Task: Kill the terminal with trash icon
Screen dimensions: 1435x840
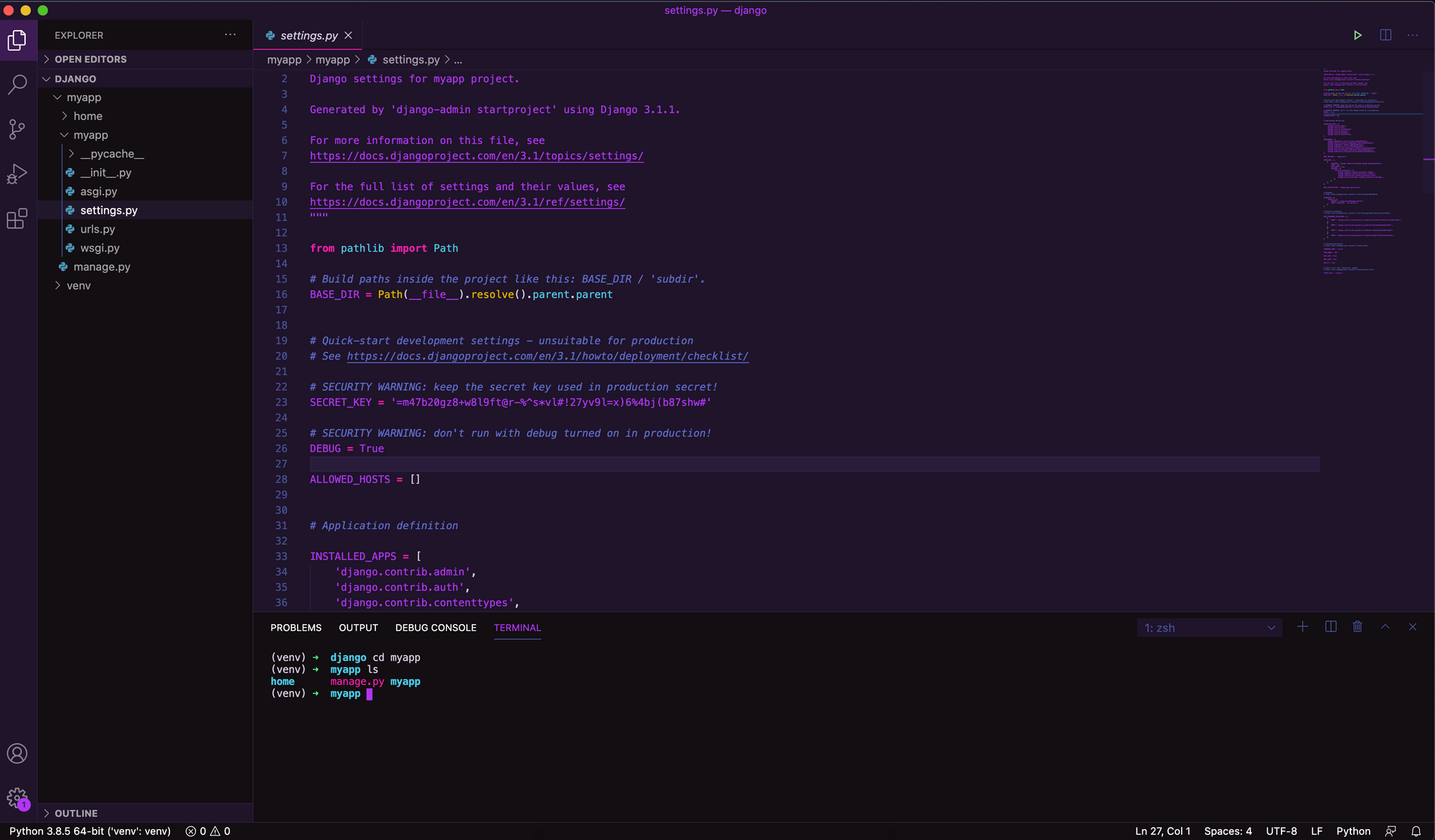Action: coord(1358,627)
